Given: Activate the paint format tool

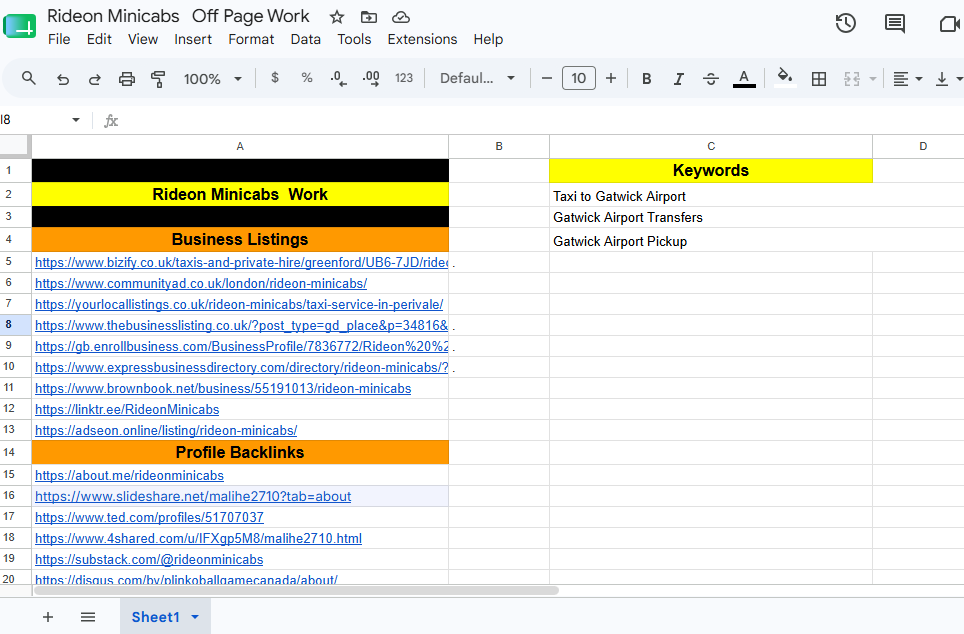Looking at the screenshot, I should (158, 79).
